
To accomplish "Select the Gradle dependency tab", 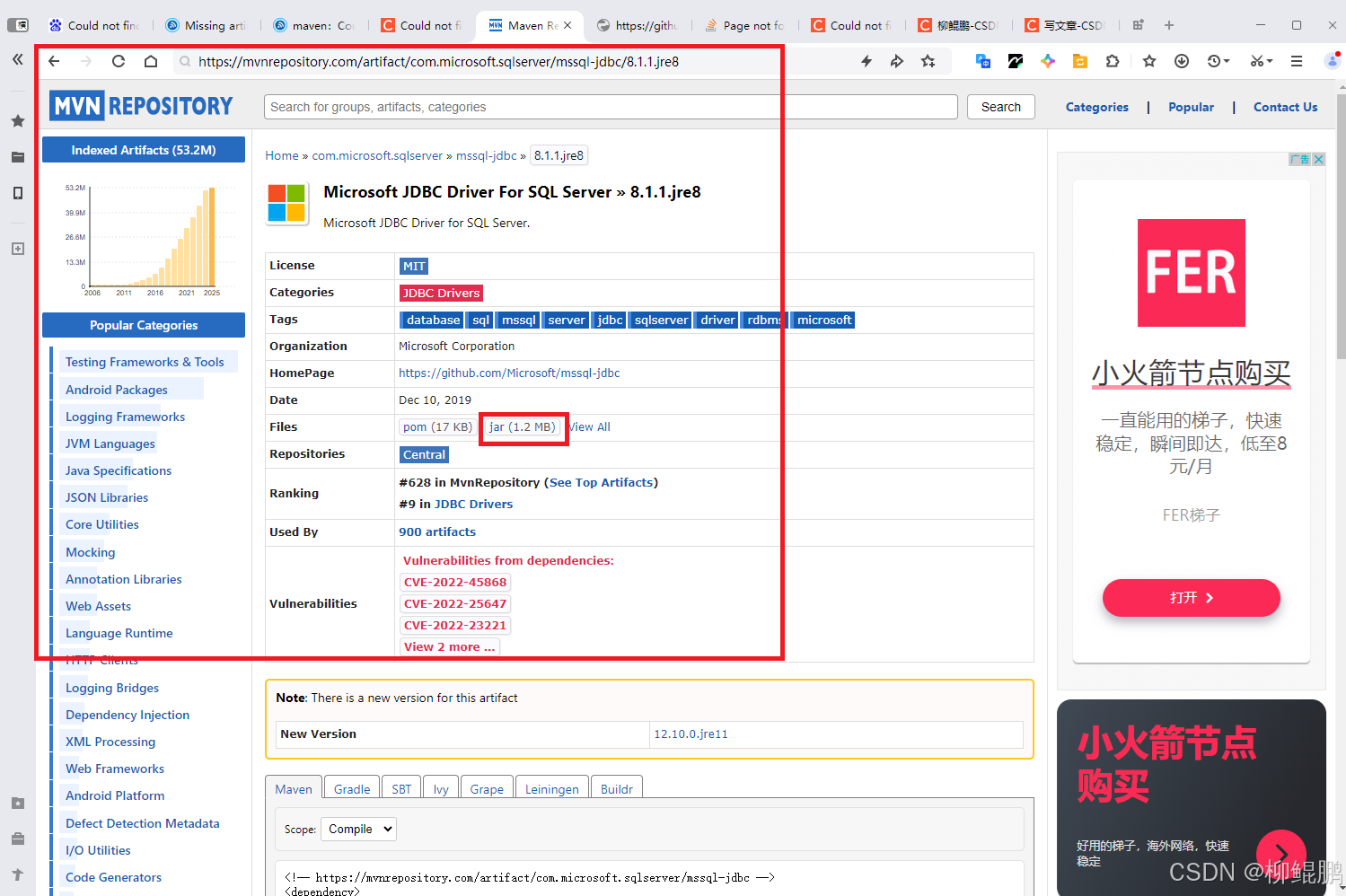I will coord(352,788).
